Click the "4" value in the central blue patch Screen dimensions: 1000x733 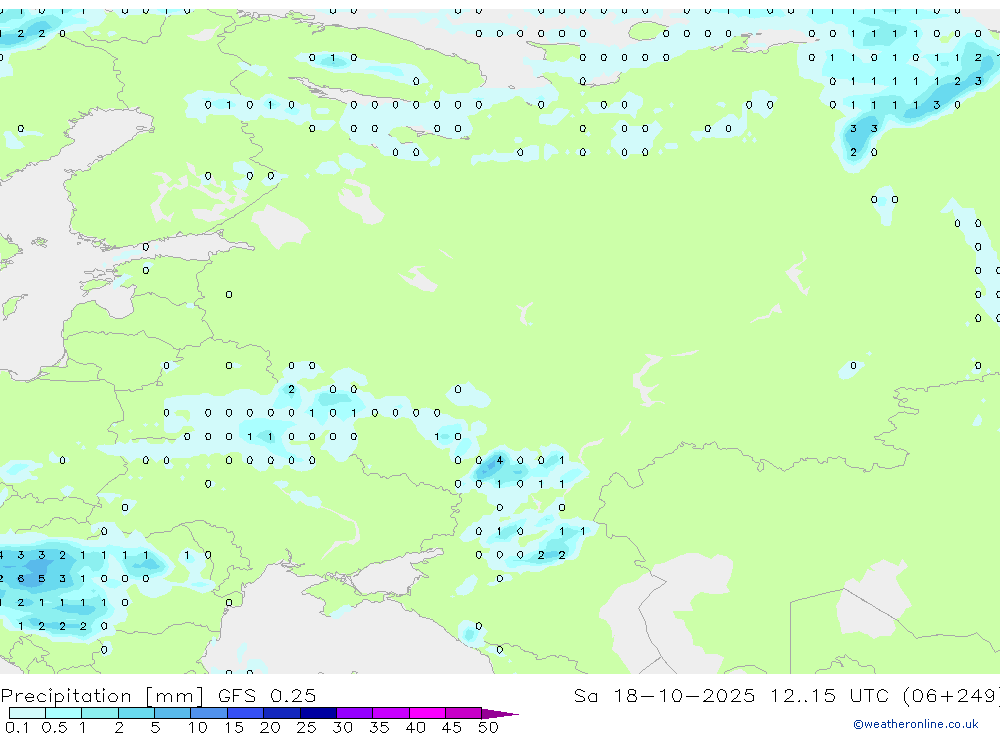[x=499, y=460]
